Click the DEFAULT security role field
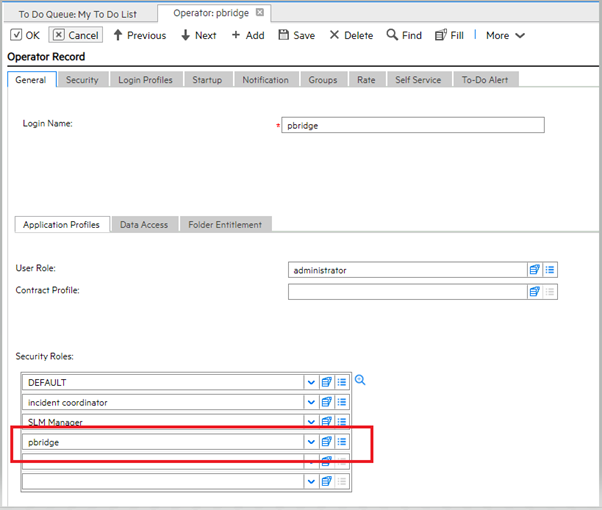602x510 pixels. pyautogui.click(x=163, y=382)
